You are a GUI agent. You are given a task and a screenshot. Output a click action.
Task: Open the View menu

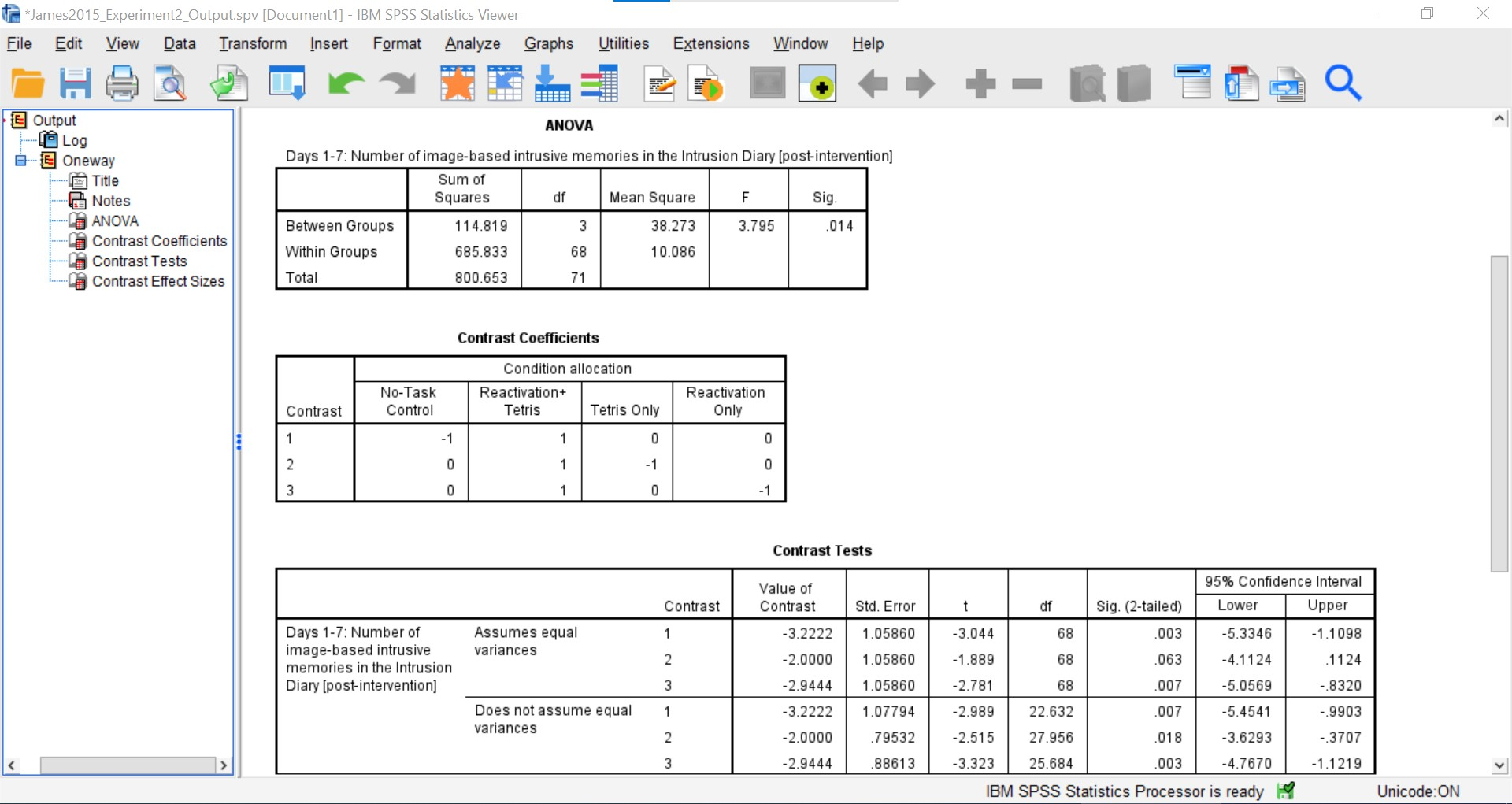tap(123, 44)
